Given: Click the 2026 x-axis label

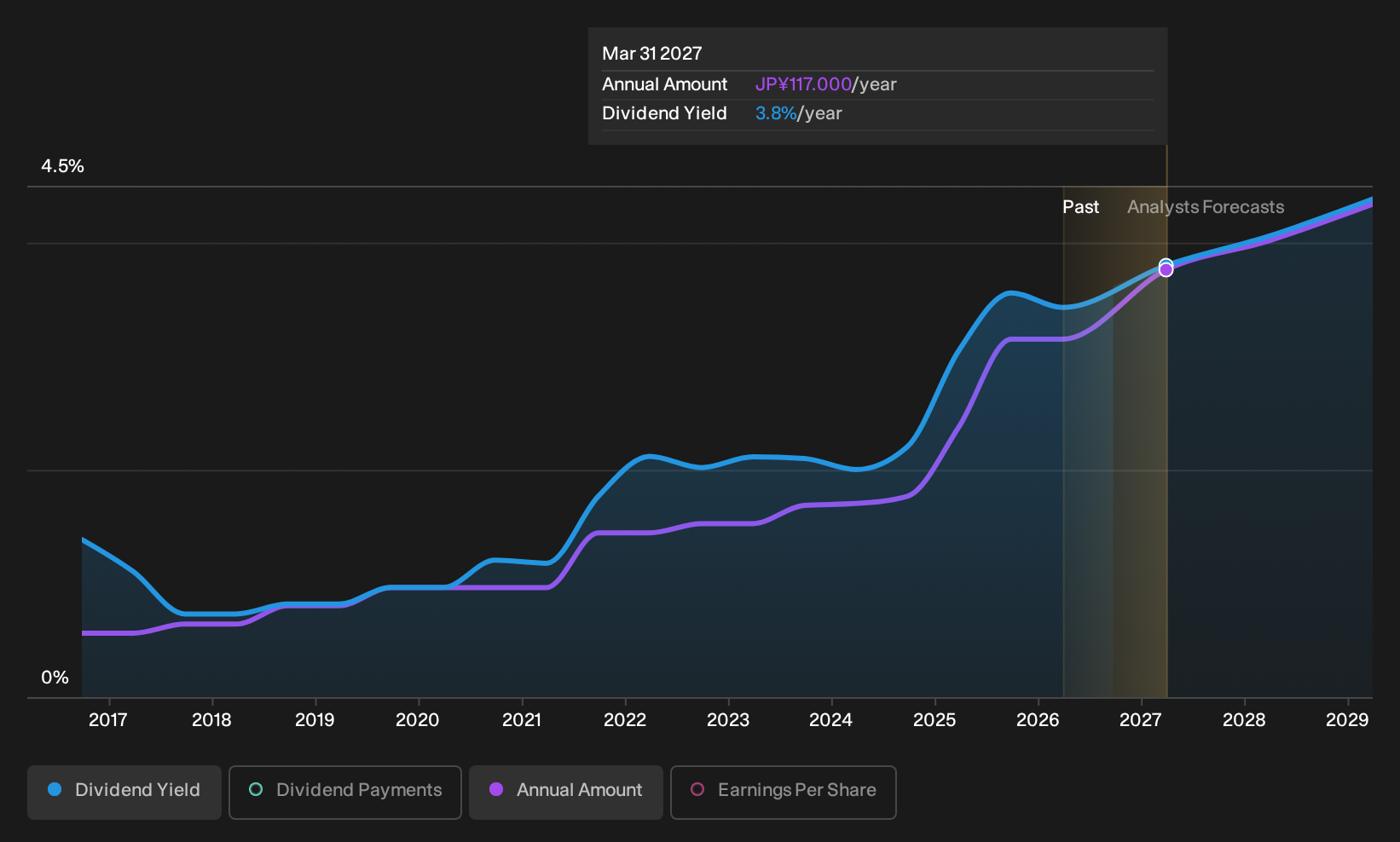Looking at the screenshot, I should 1038,720.
